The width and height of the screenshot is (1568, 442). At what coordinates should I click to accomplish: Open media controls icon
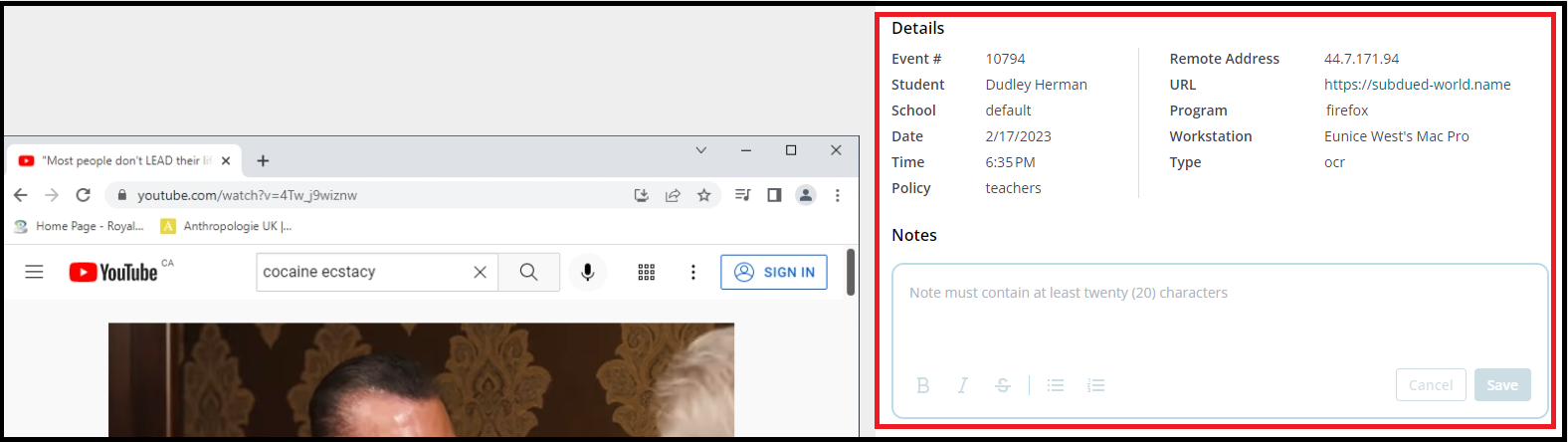click(x=742, y=195)
